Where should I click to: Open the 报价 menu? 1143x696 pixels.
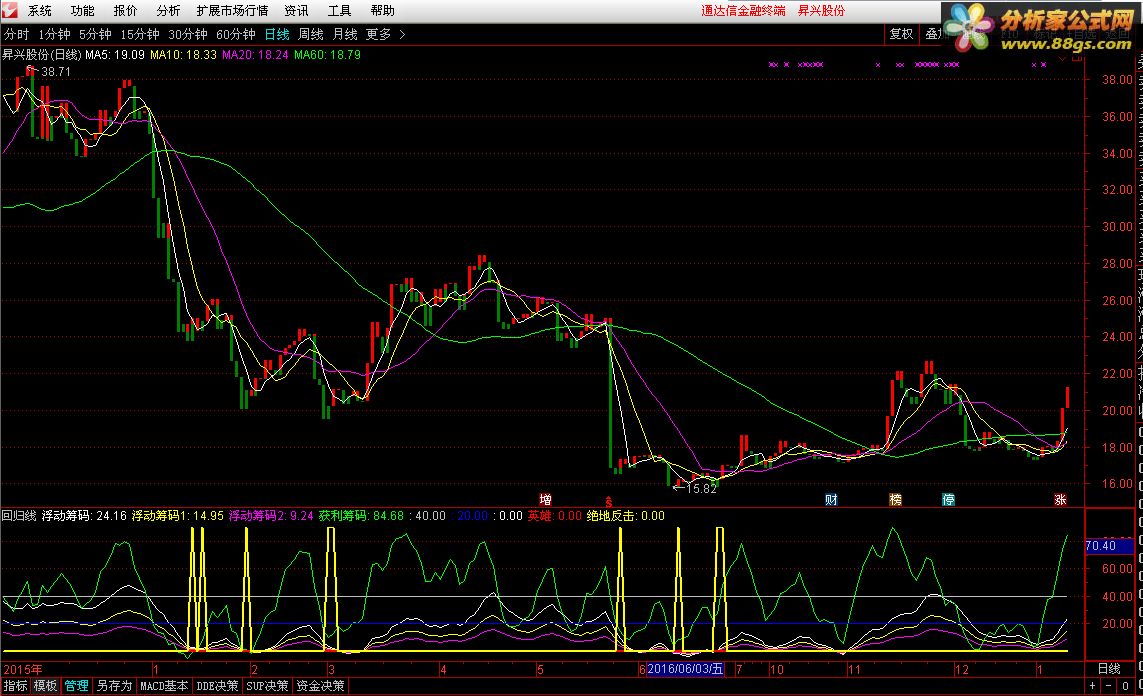coord(125,11)
